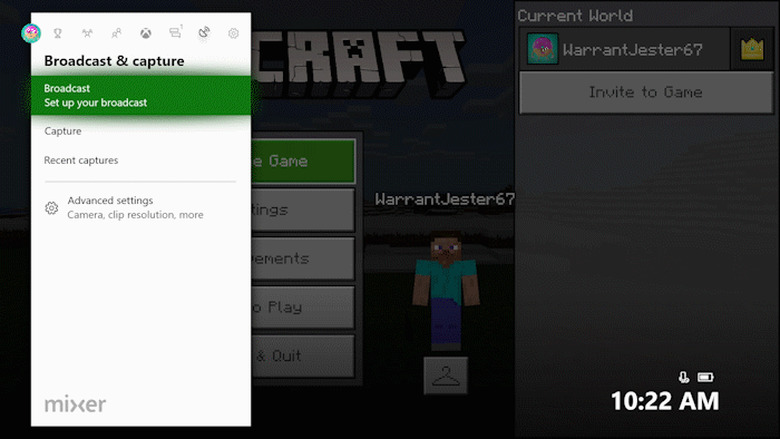The height and width of the screenshot is (439, 780).
Task: Open the Multiplayer tab icon
Action: (x=87, y=33)
